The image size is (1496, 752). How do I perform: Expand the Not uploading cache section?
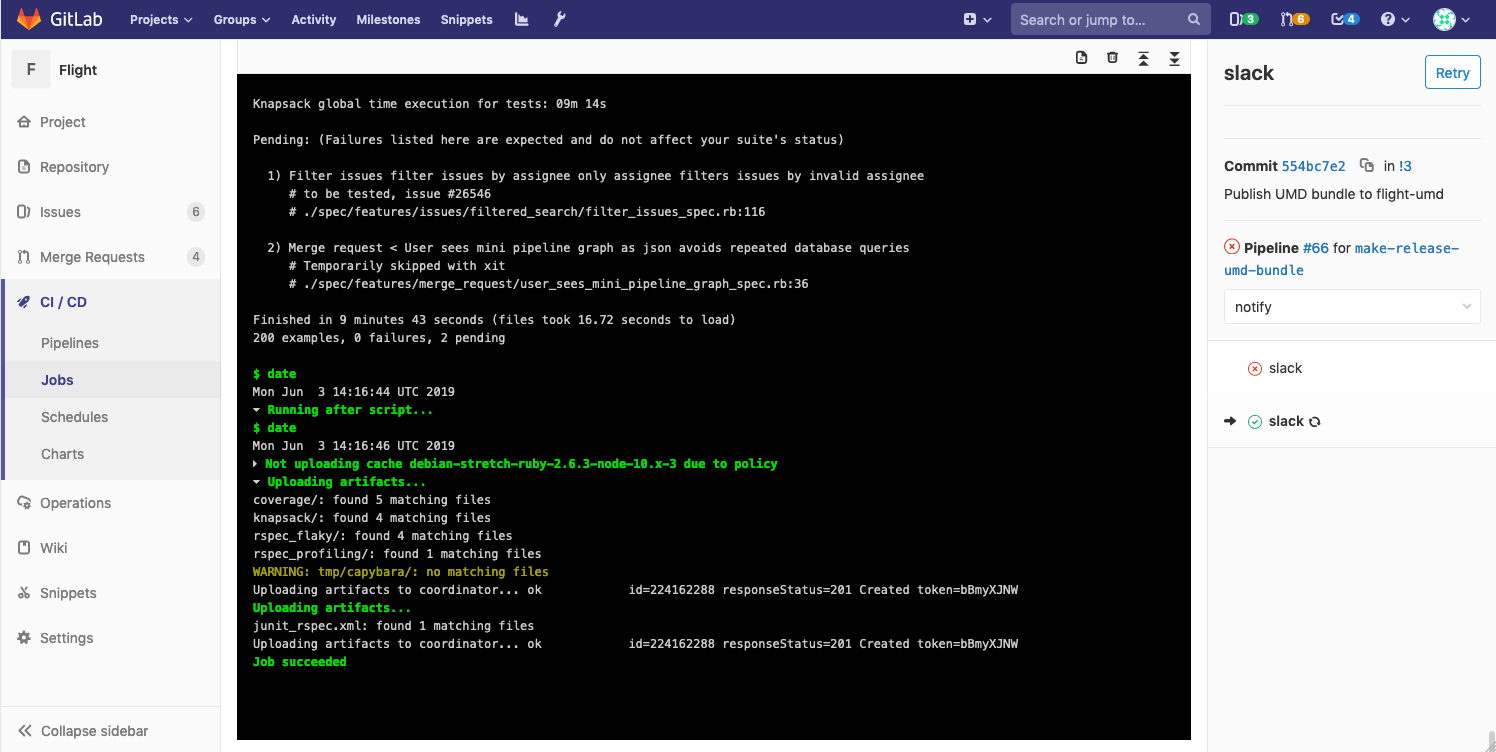[257, 464]
